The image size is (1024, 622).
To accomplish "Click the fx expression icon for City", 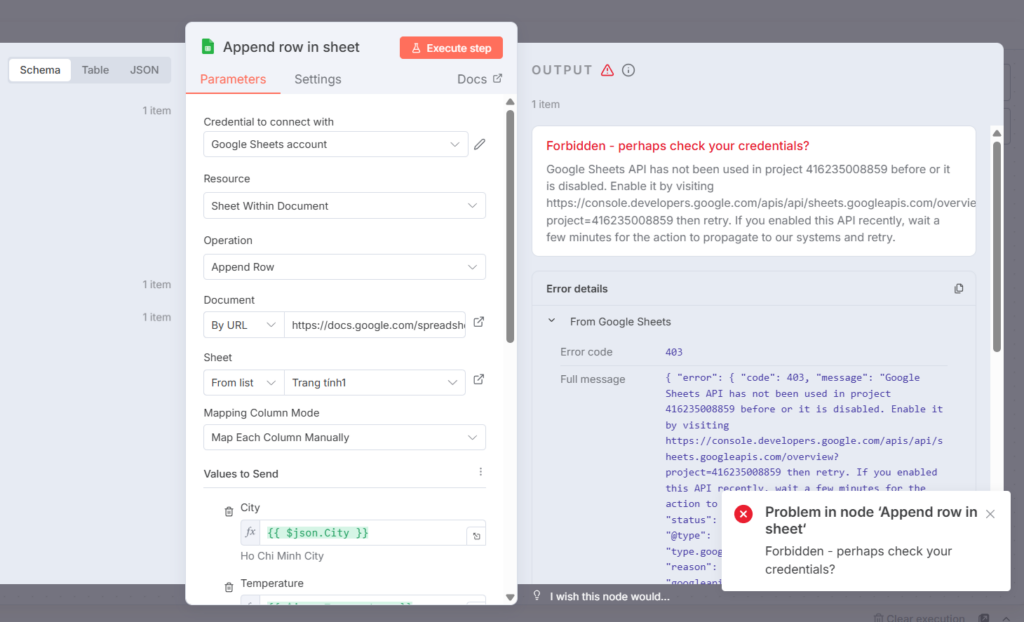I will [x=250, y=532].
